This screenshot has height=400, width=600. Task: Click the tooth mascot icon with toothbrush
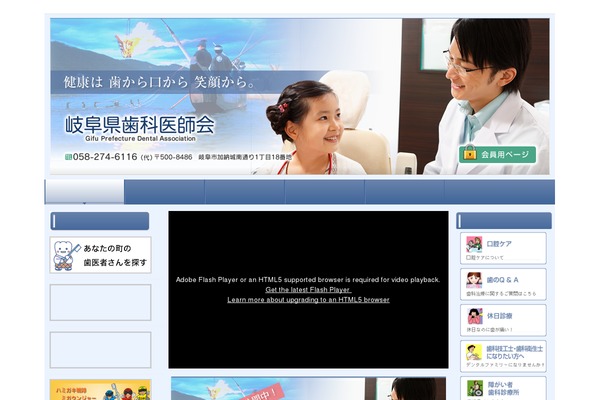coord(65,255)
